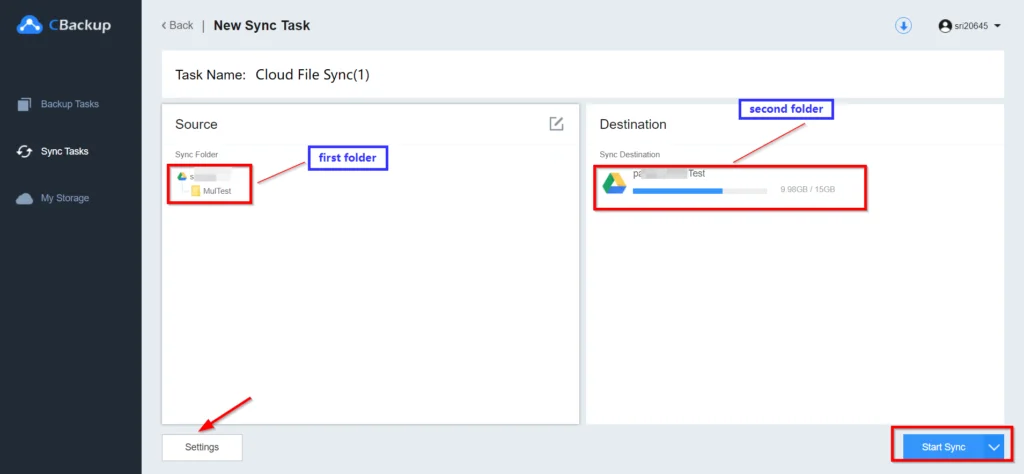This screenshot has height=474, width=1024.
Task: Click the destination storage usage bar
Action: (x=700, y=191)
